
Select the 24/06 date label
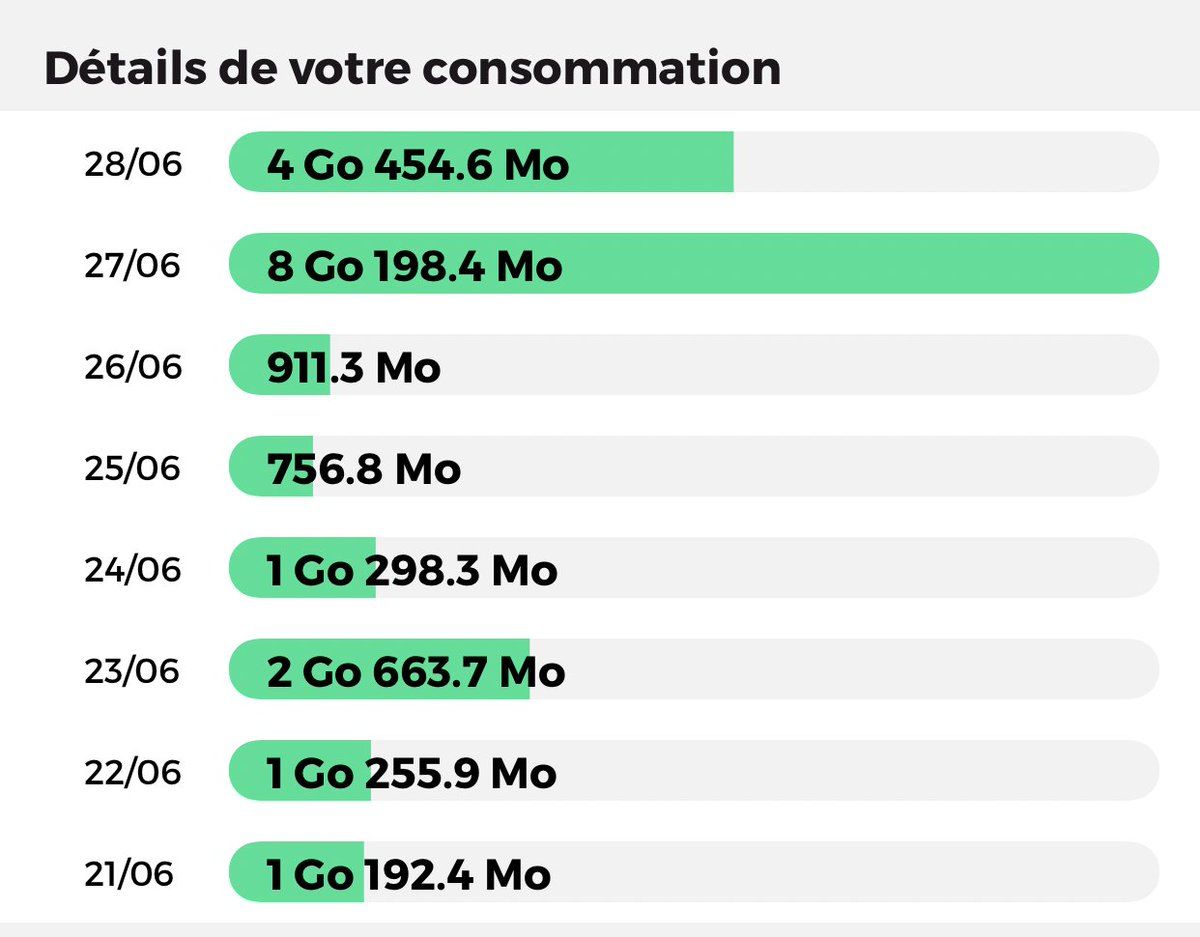[133, 569]
